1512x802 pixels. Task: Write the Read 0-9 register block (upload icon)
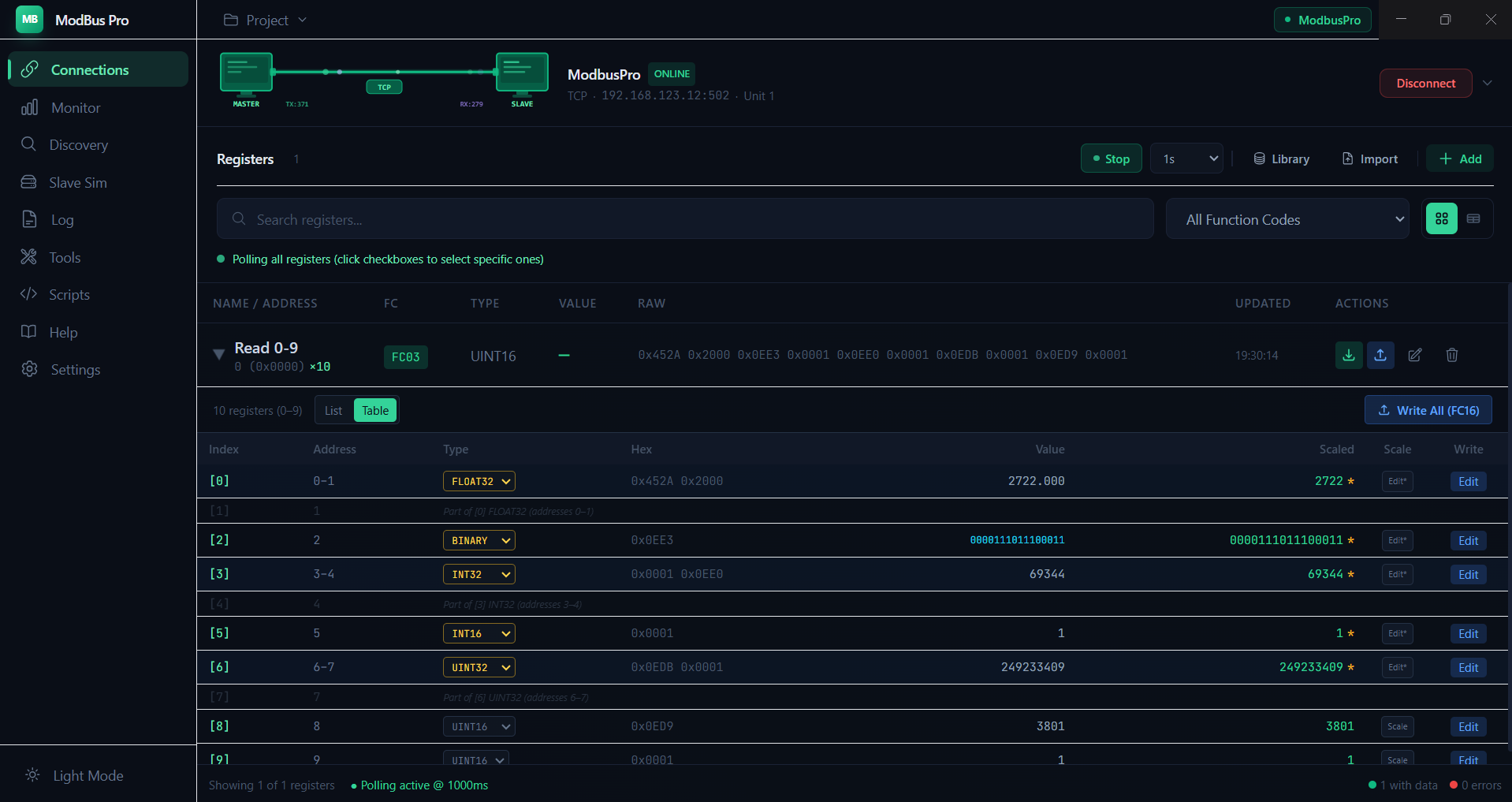(x=1380, y=355)
